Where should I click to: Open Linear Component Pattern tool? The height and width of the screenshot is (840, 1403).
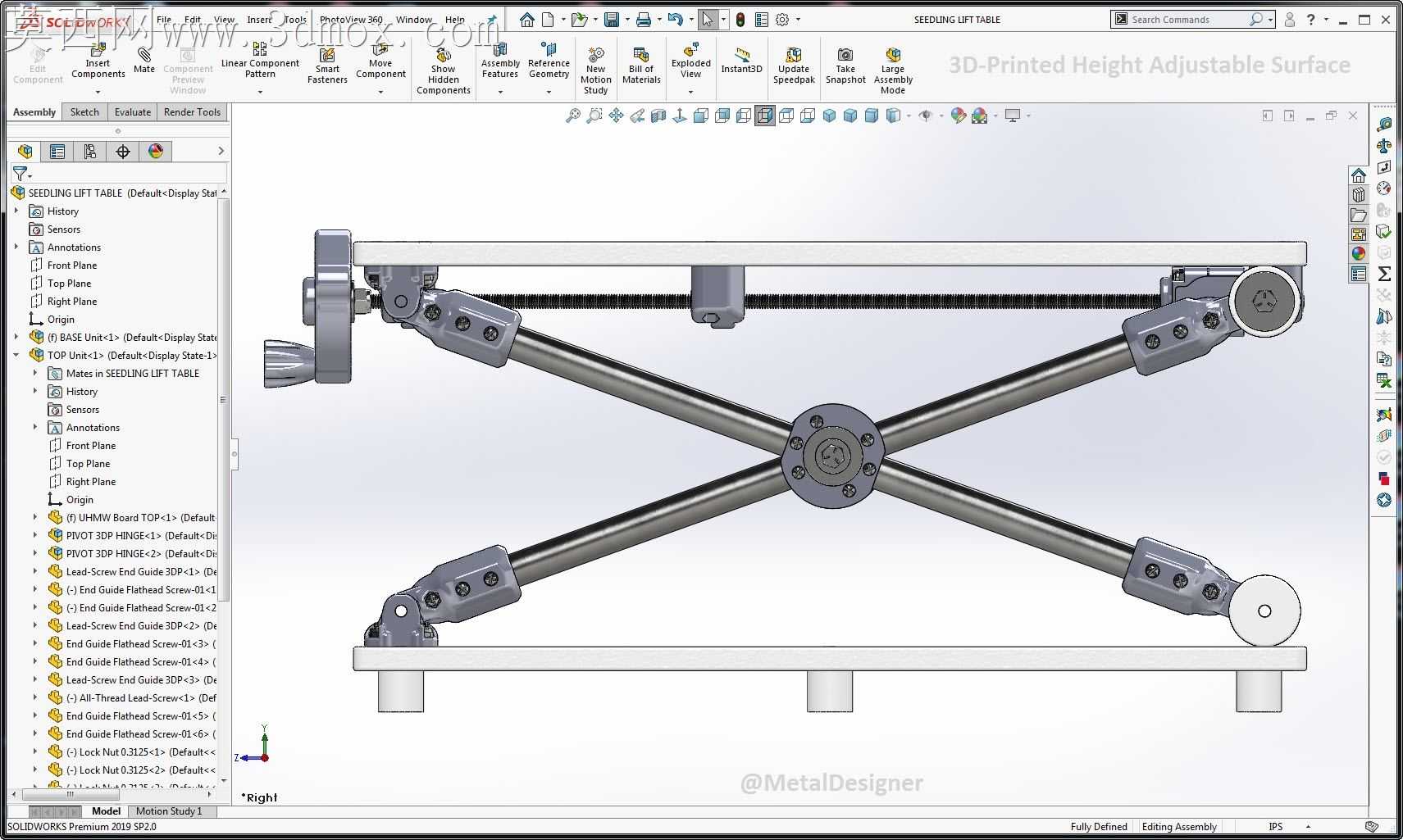pyautogui.click(x=260, y=61)
